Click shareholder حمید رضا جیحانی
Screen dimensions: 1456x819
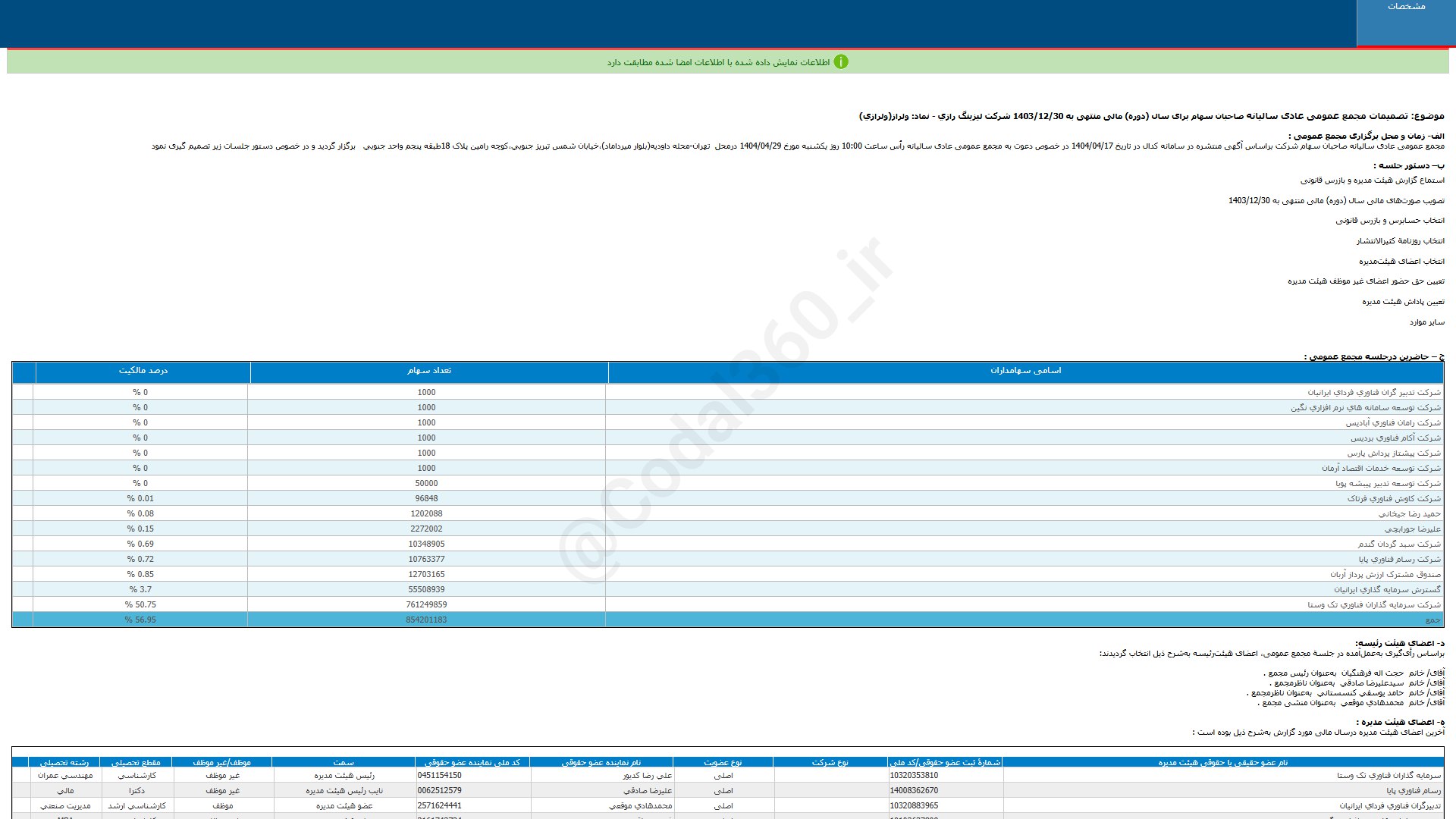(x=1409, y=514)
